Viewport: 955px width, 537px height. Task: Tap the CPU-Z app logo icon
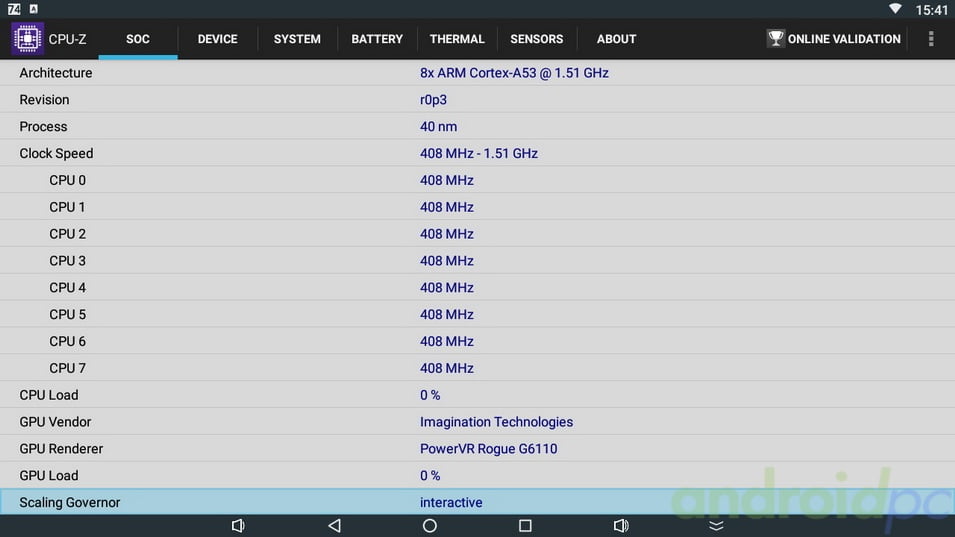(27, 39)
